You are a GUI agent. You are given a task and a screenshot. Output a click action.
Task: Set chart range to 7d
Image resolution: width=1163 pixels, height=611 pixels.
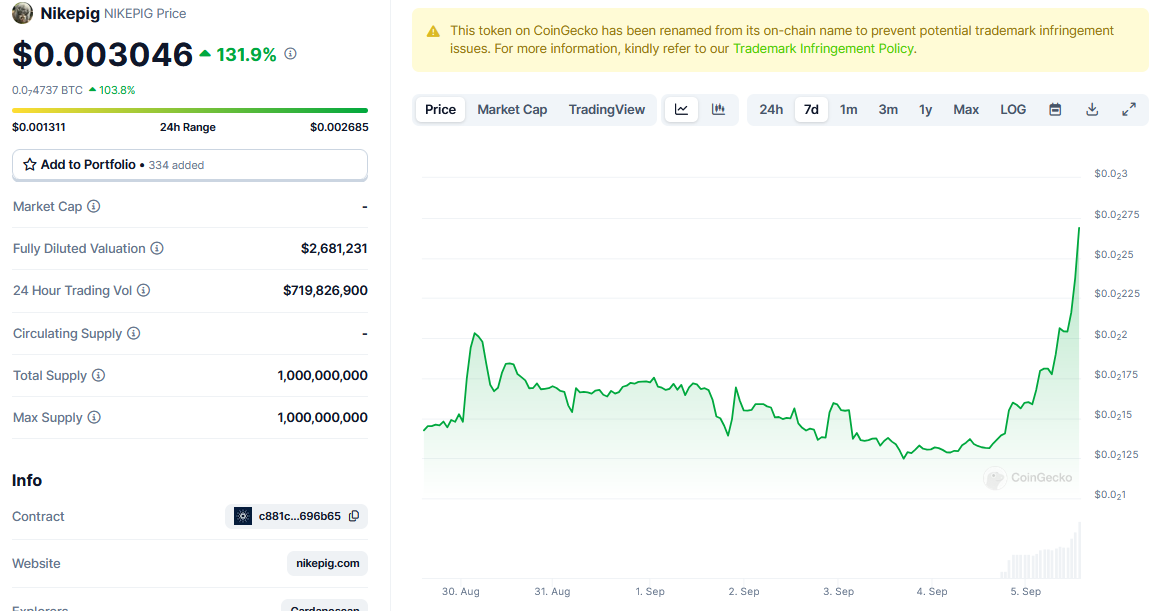click(811, 110)
